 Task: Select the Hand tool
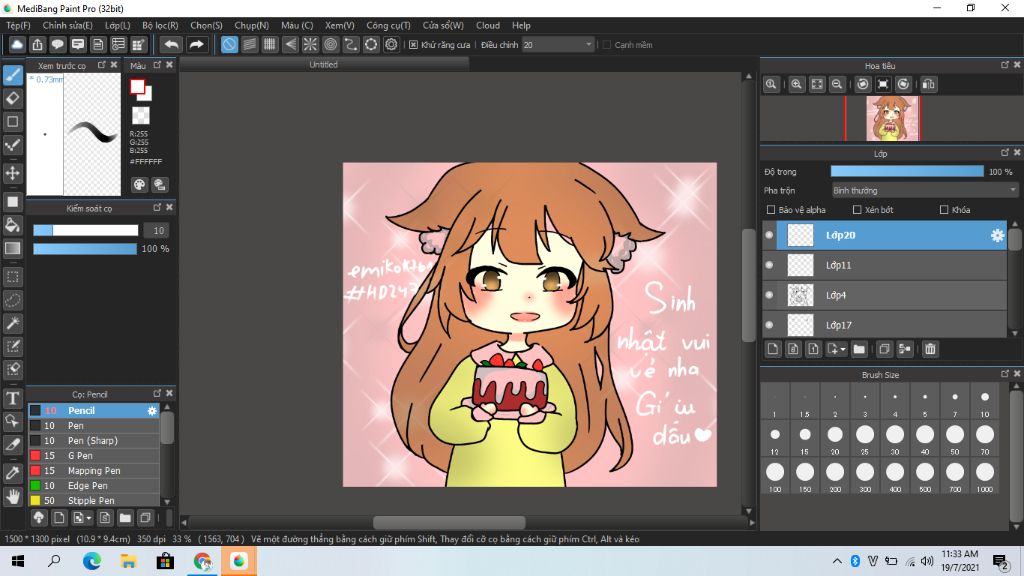(x=12, y=497)
